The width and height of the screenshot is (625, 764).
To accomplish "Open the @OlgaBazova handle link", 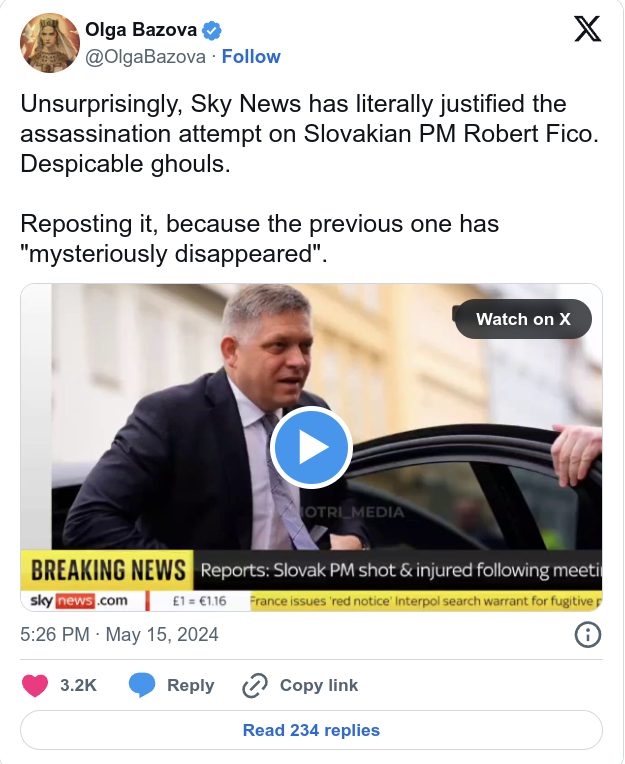I will coord(146,57).
